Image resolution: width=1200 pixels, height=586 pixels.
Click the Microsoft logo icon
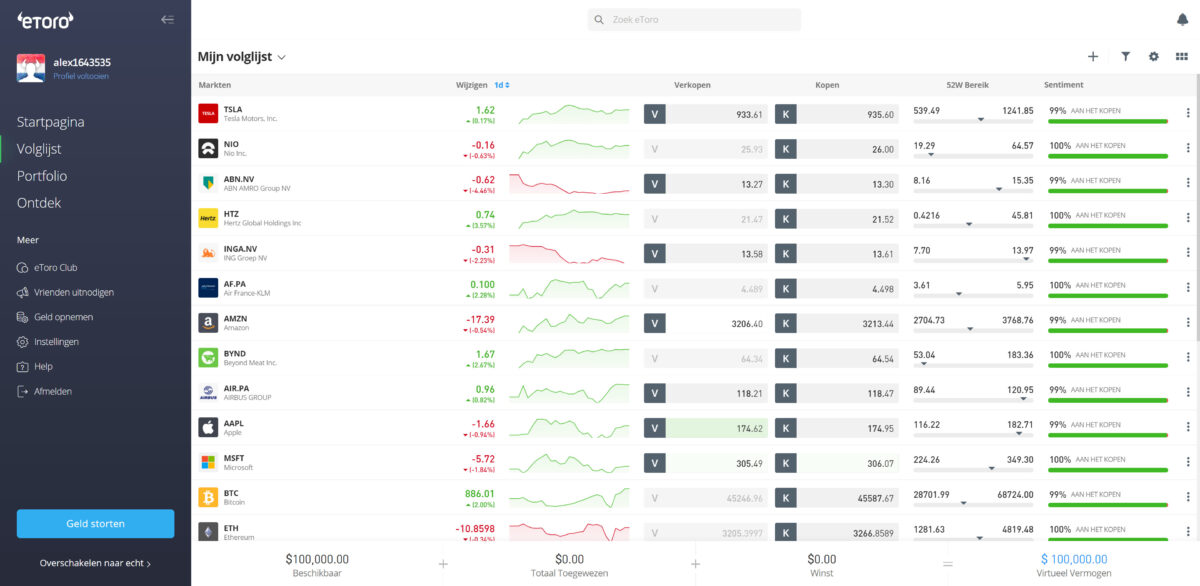pyautogui.click(x=208, y=463)
